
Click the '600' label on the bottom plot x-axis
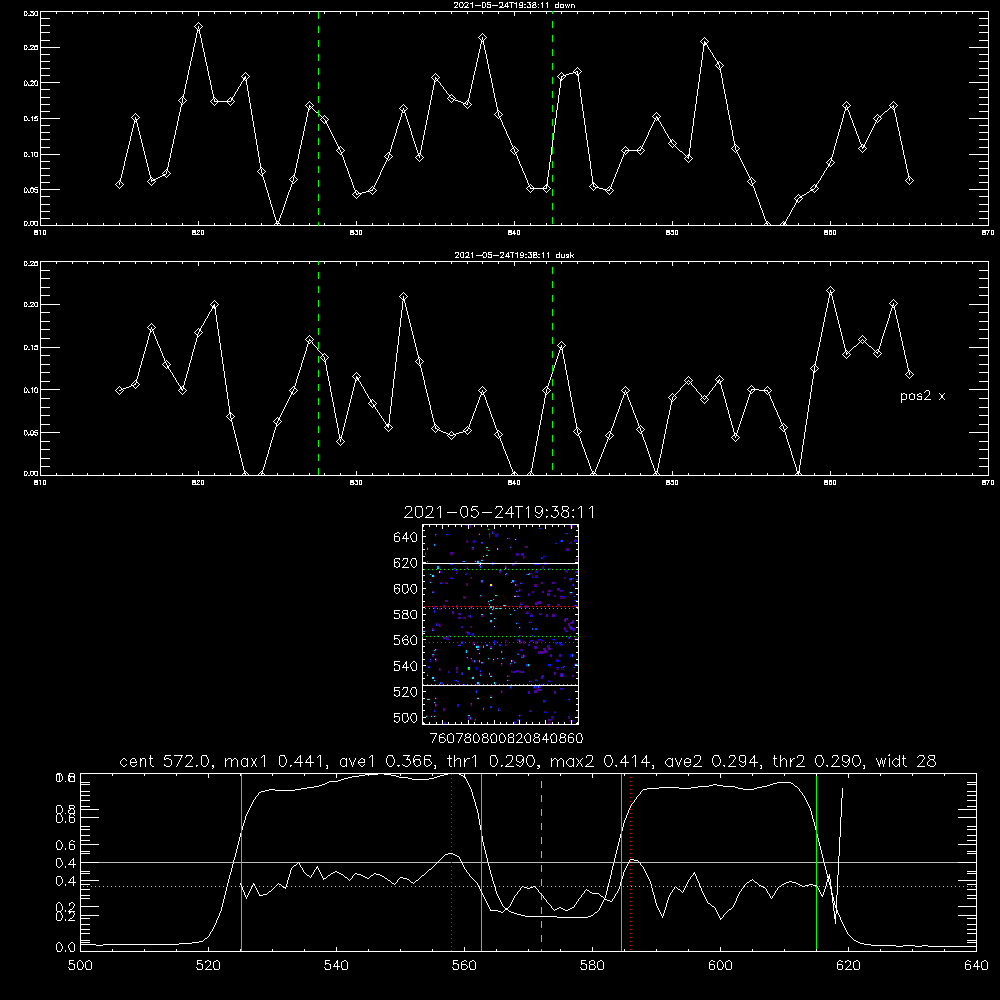[x=720, y=966]
